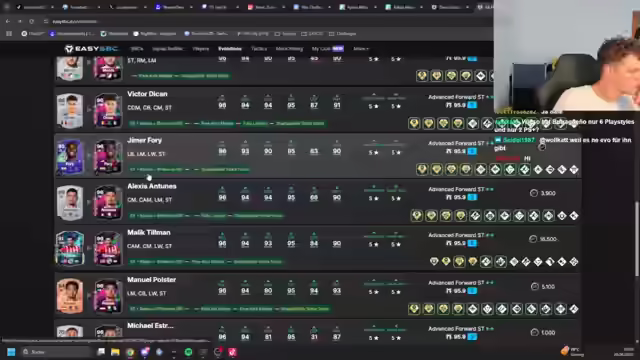Click Jimer Fory positions LB, LM, LW, ST
Viewport: 640px width, 360px height.
click(146, 154)
